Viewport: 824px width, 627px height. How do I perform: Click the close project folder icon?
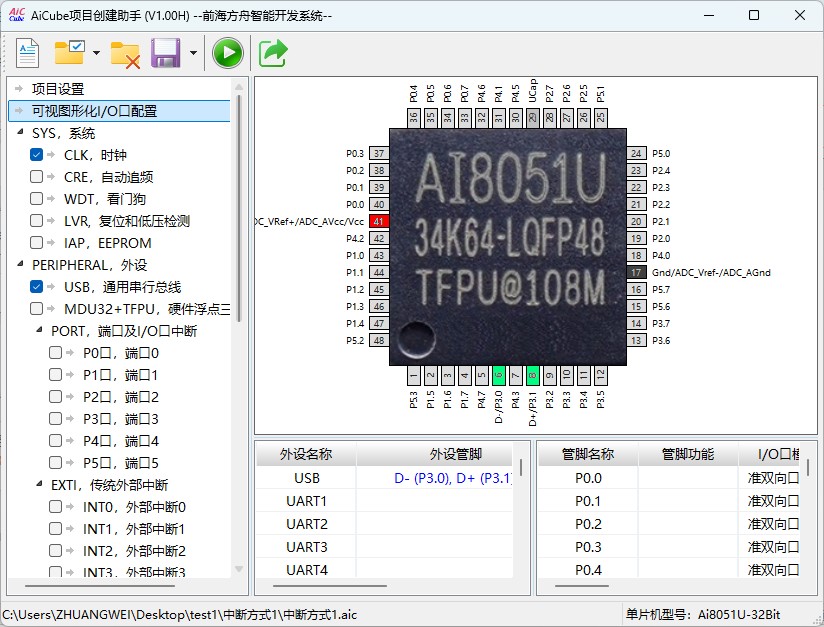[125, 54]
